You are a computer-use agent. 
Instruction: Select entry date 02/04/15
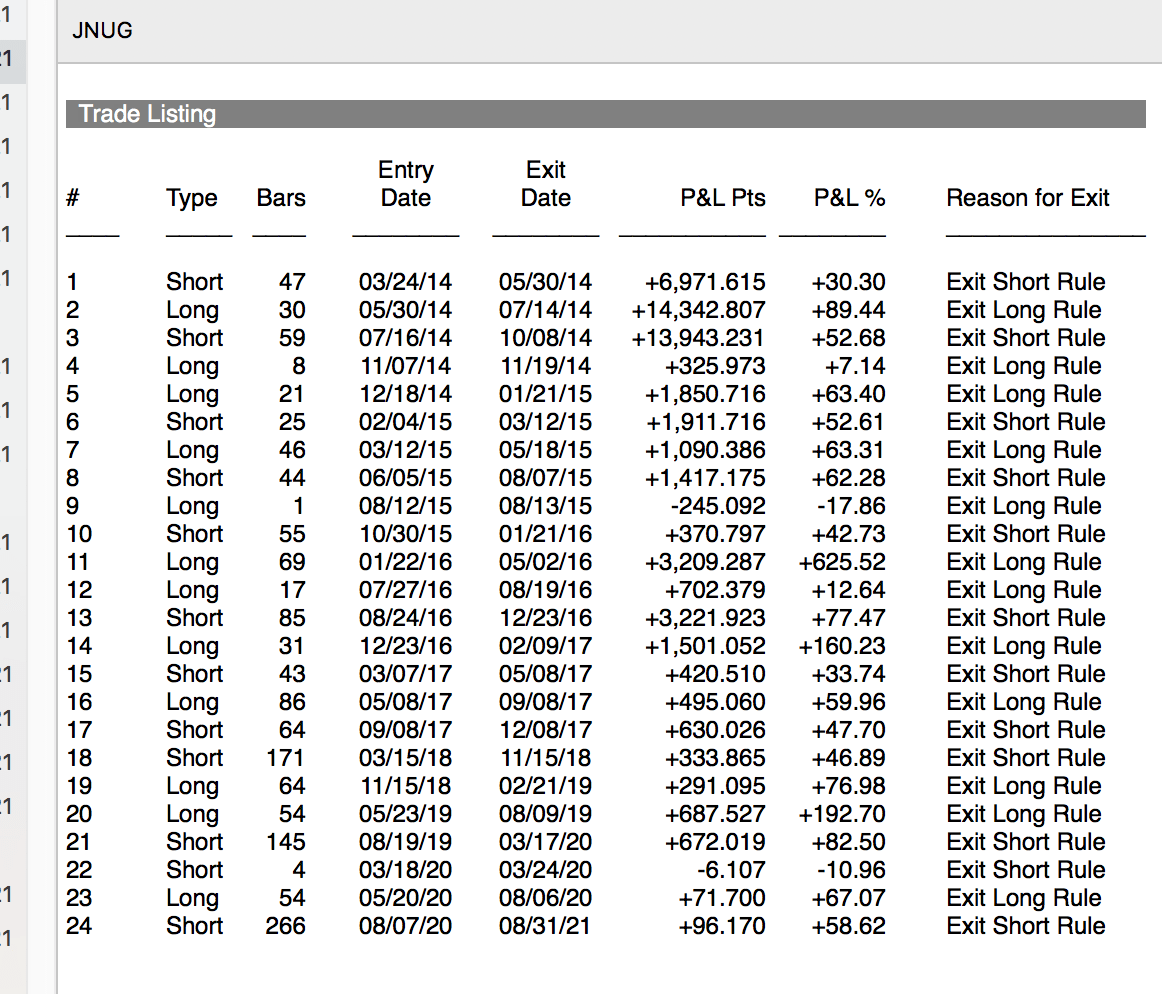pyautogui.click(x=405, y=422)
